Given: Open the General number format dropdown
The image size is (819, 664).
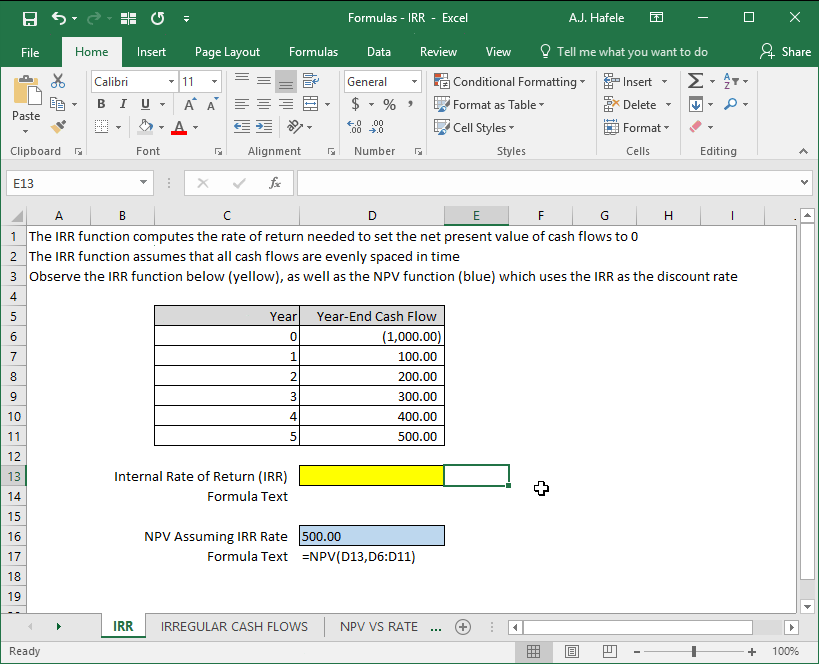Looking at the screenshot, I should pyautogui.click(x=414, y=81).
